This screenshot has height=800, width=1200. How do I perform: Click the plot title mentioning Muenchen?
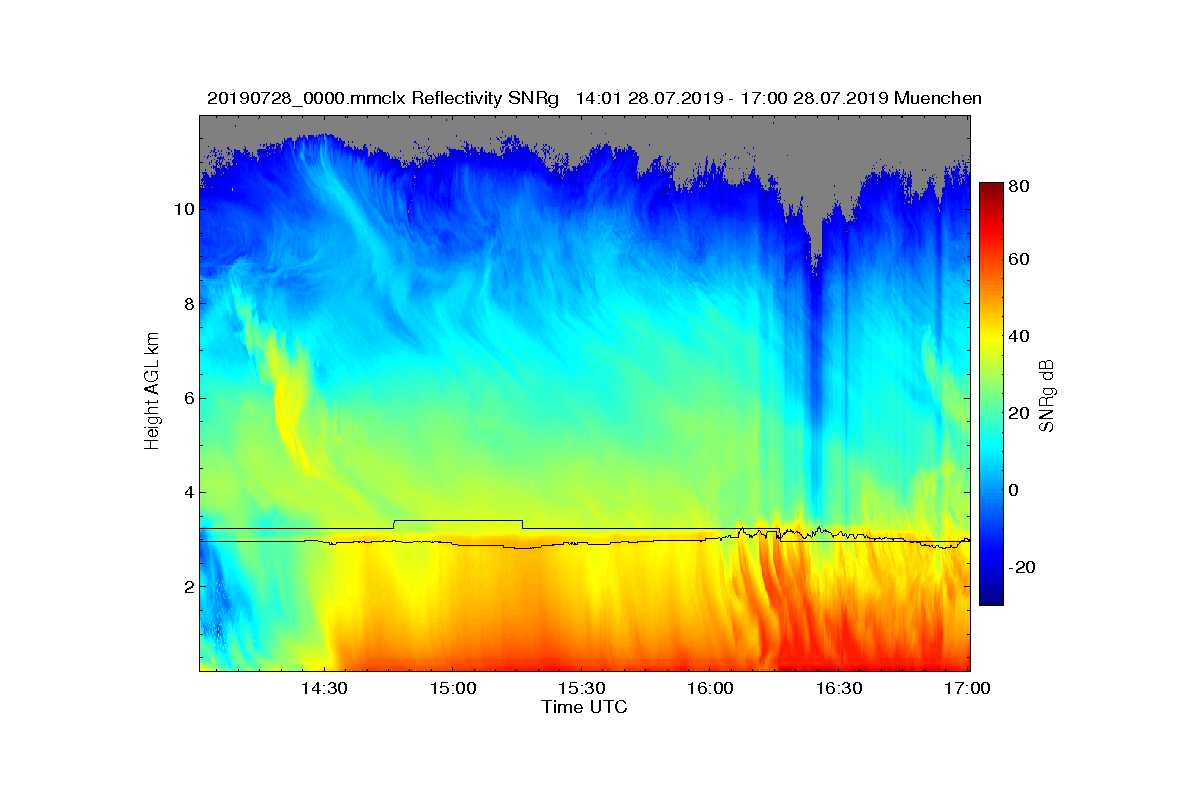[594, 98]
